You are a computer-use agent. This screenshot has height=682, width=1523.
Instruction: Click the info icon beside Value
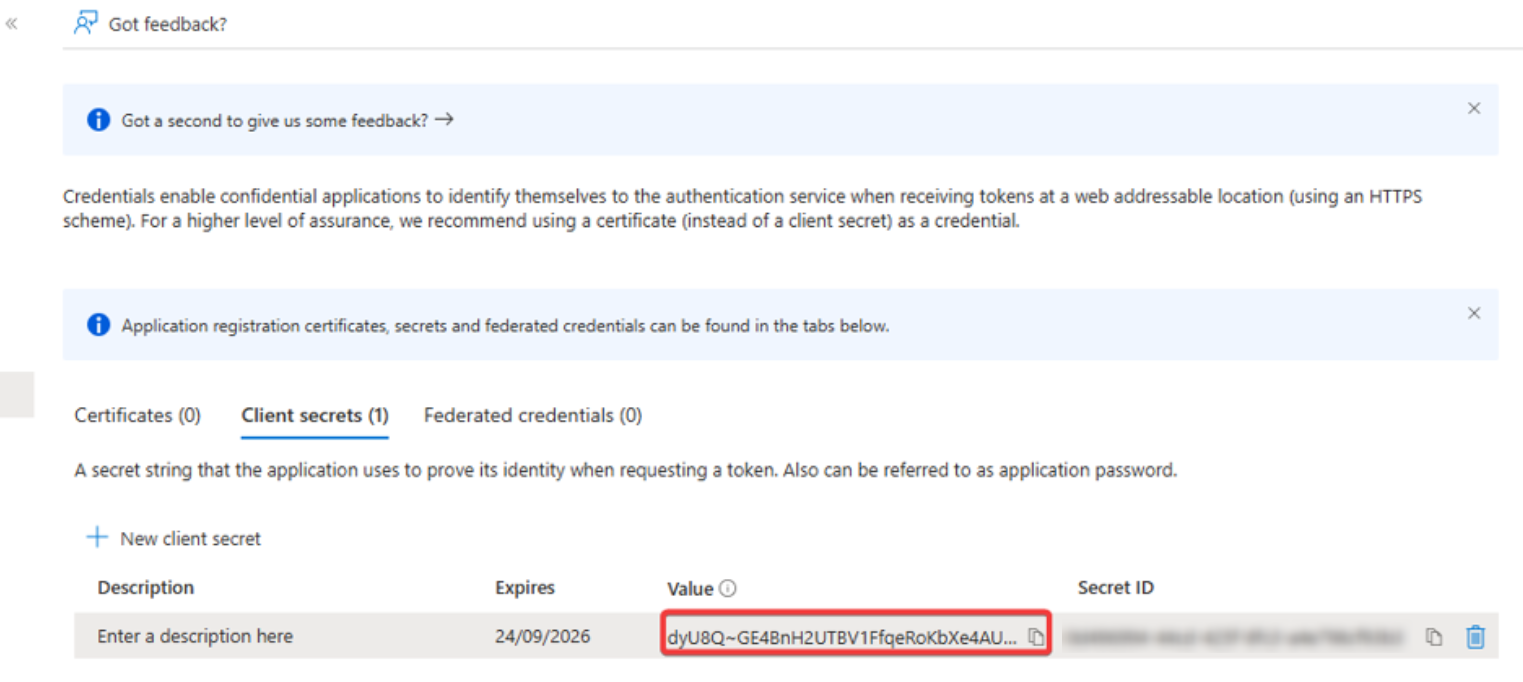point(728,588)
